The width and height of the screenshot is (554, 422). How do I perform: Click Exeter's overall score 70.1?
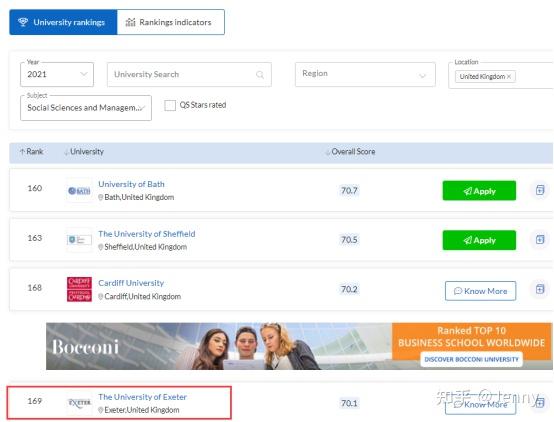click(349, 403)
